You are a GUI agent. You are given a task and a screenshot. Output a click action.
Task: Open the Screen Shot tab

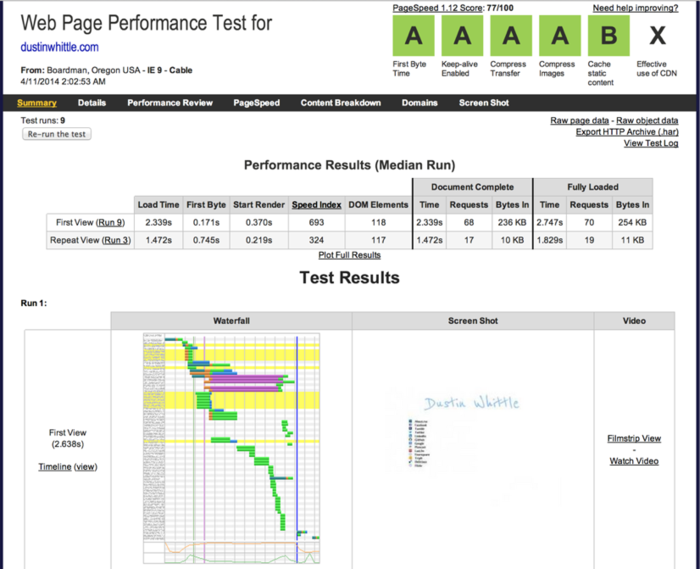(483, 103)
